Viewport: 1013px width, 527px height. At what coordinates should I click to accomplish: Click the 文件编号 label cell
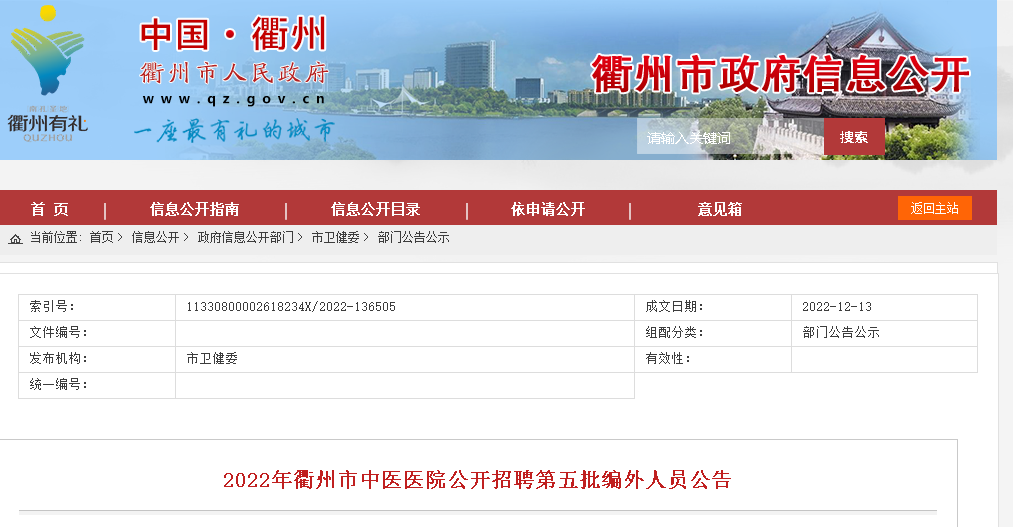[97, 333]
